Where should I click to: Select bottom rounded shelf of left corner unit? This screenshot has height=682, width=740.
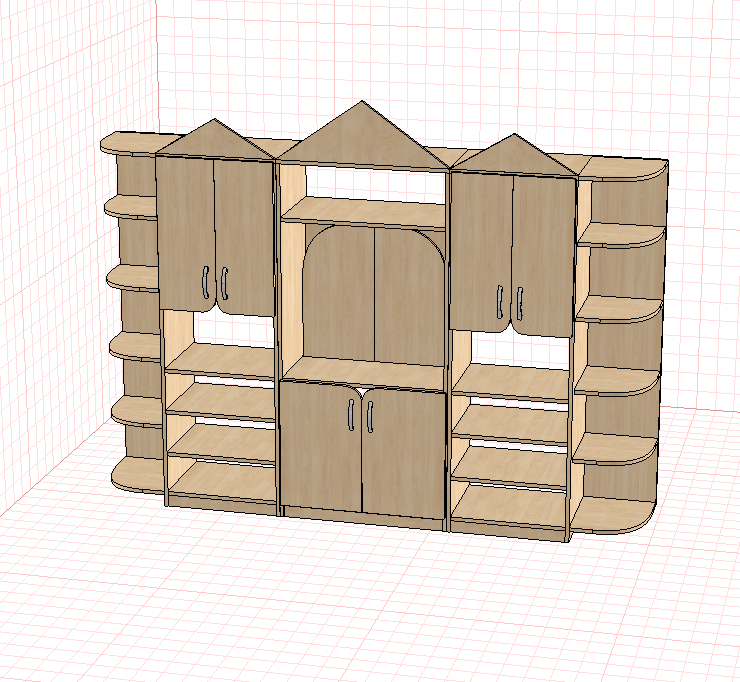(138, 475)
